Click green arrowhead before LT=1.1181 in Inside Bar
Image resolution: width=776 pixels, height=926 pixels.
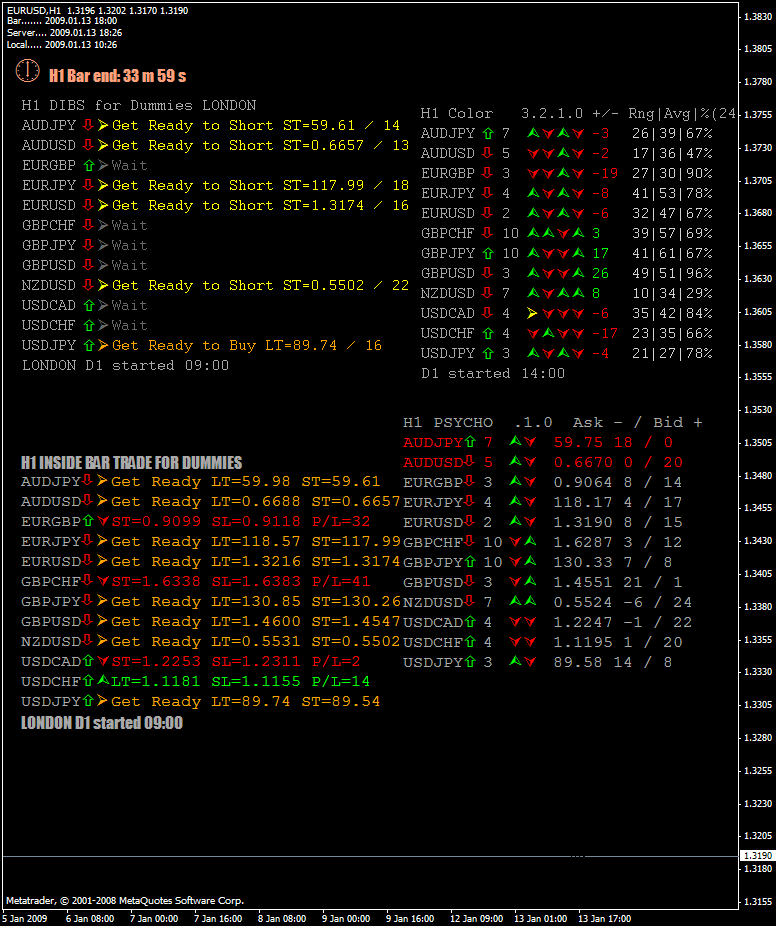click(103, 681)
